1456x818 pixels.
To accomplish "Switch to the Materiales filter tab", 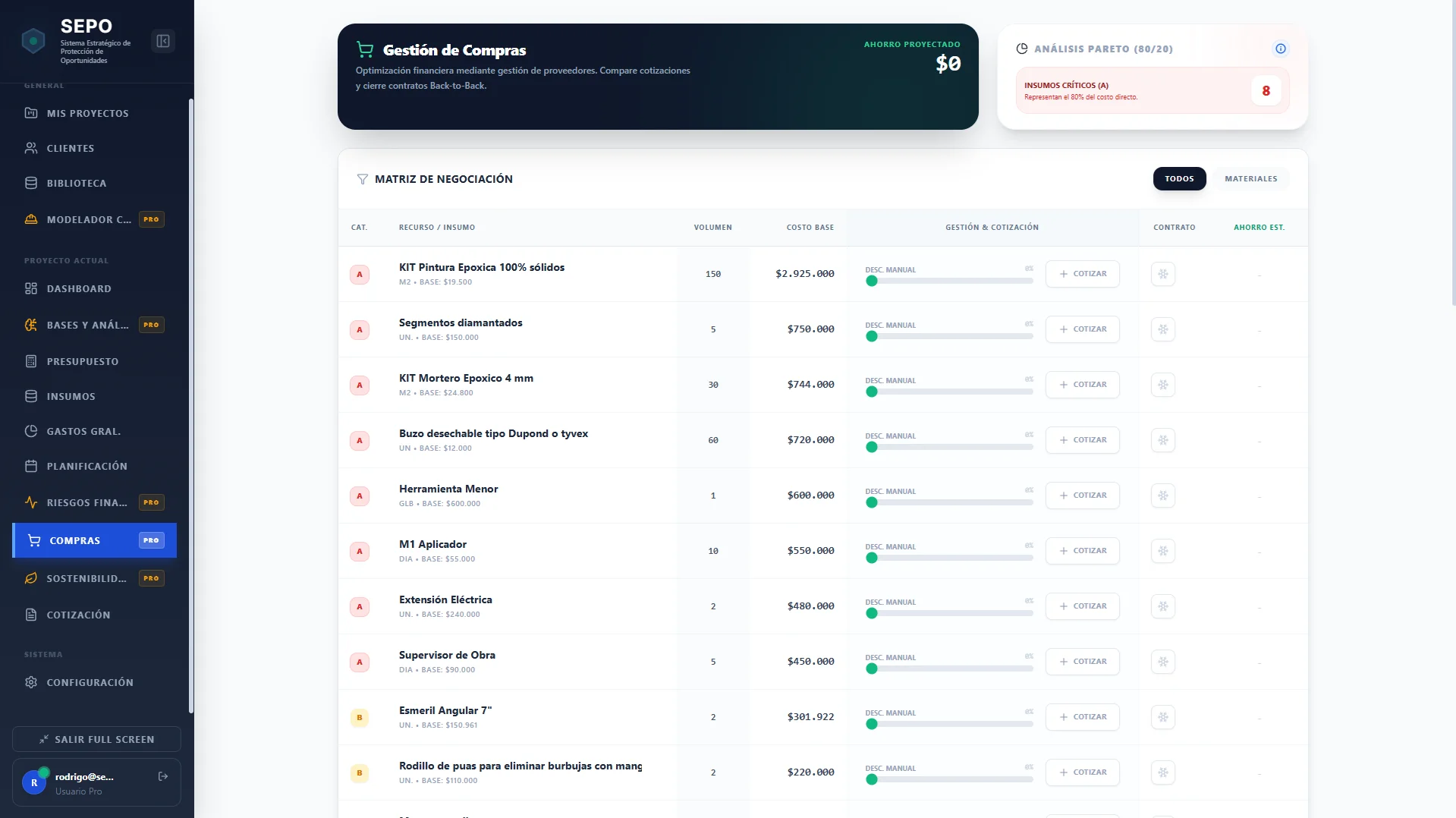I will [1250, 179].
